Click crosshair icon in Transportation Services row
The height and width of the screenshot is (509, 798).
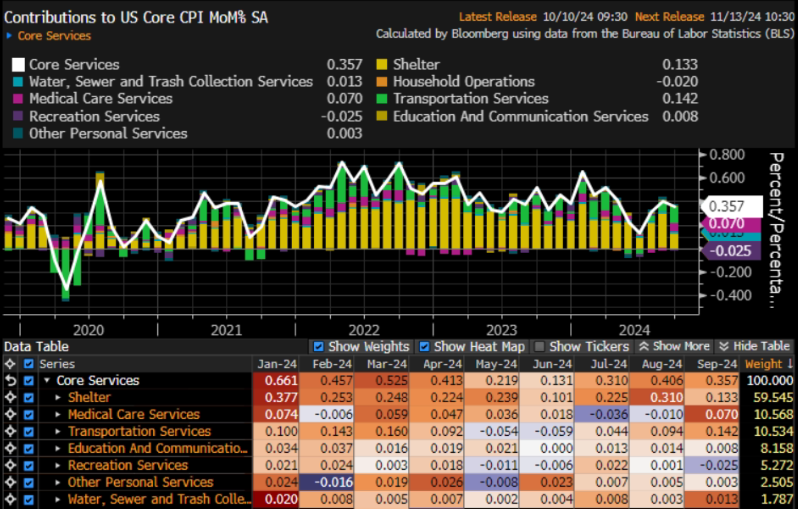11,432
